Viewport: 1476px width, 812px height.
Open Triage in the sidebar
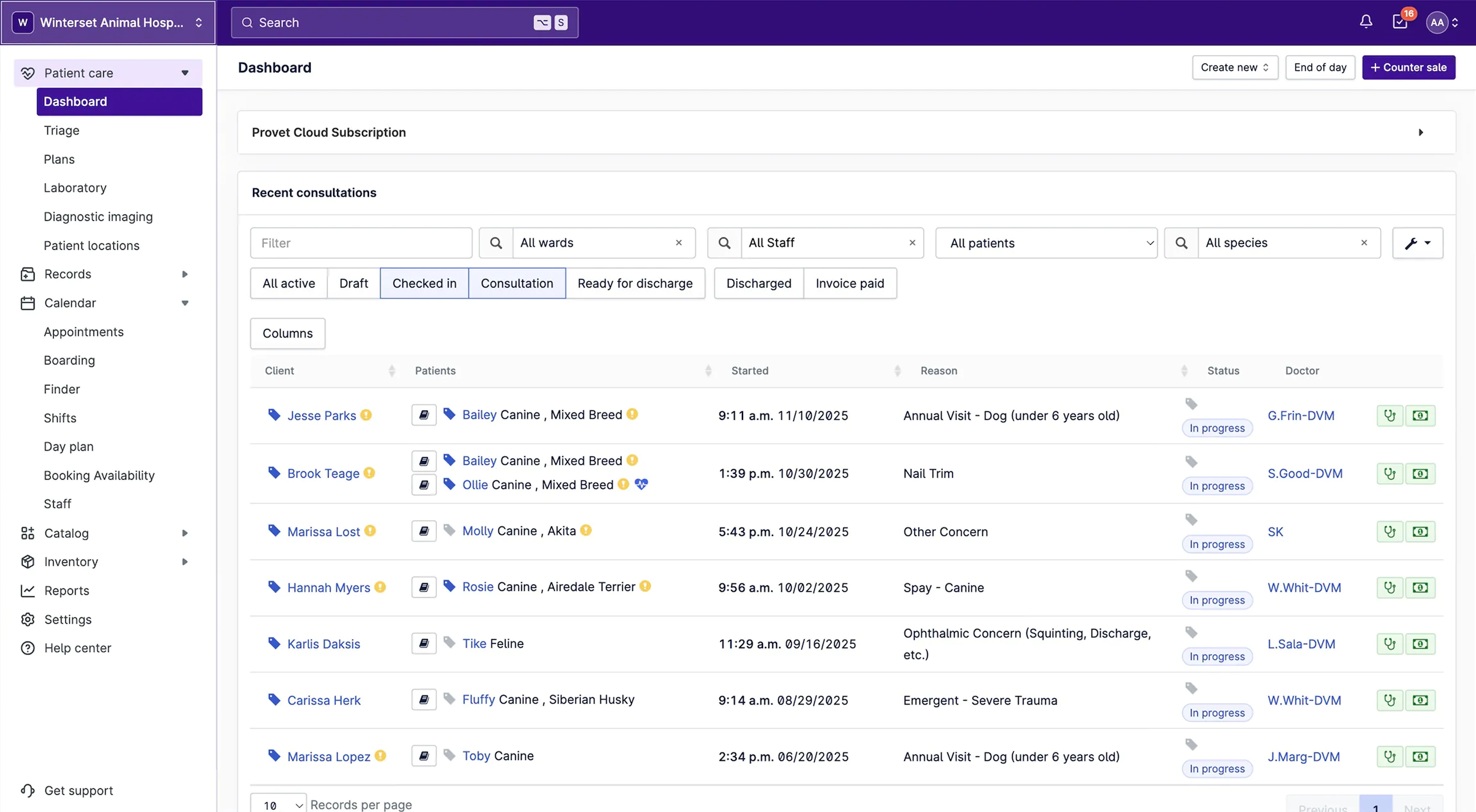[61, 131]
